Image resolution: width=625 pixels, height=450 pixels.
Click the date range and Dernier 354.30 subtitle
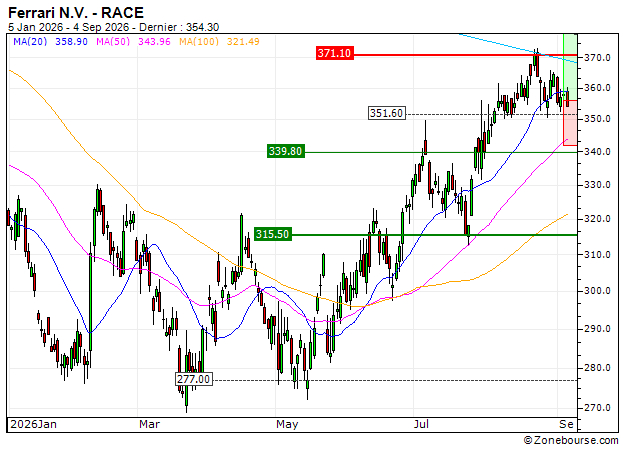(x=114, y=27)
